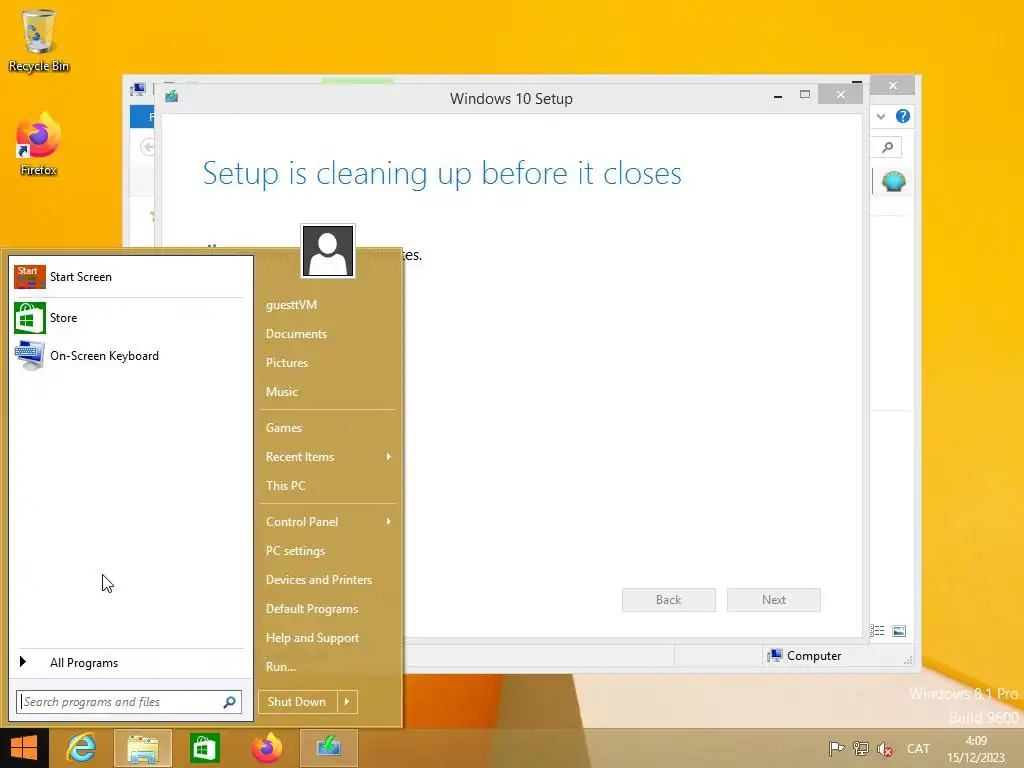Viewport: 1024px width, 768px height.
Task: Click the Back button in Setup
Action: click(669, 600)
